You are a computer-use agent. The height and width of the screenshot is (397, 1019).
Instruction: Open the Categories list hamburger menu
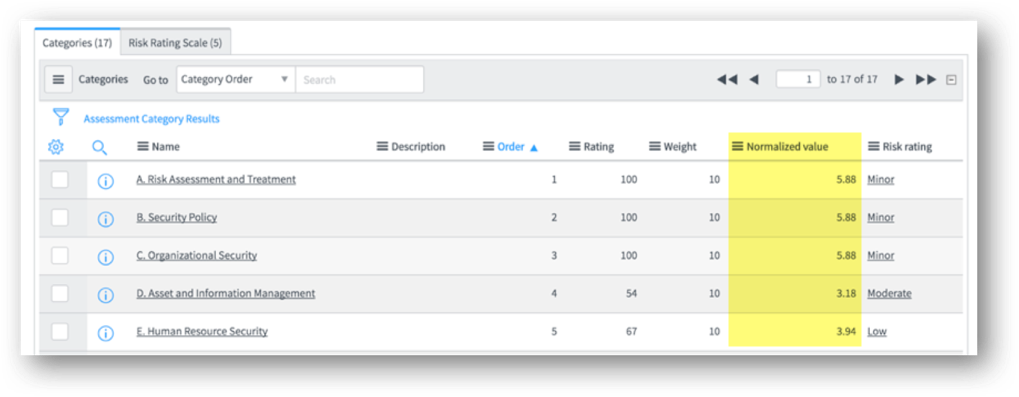click(x=58, y=79)
